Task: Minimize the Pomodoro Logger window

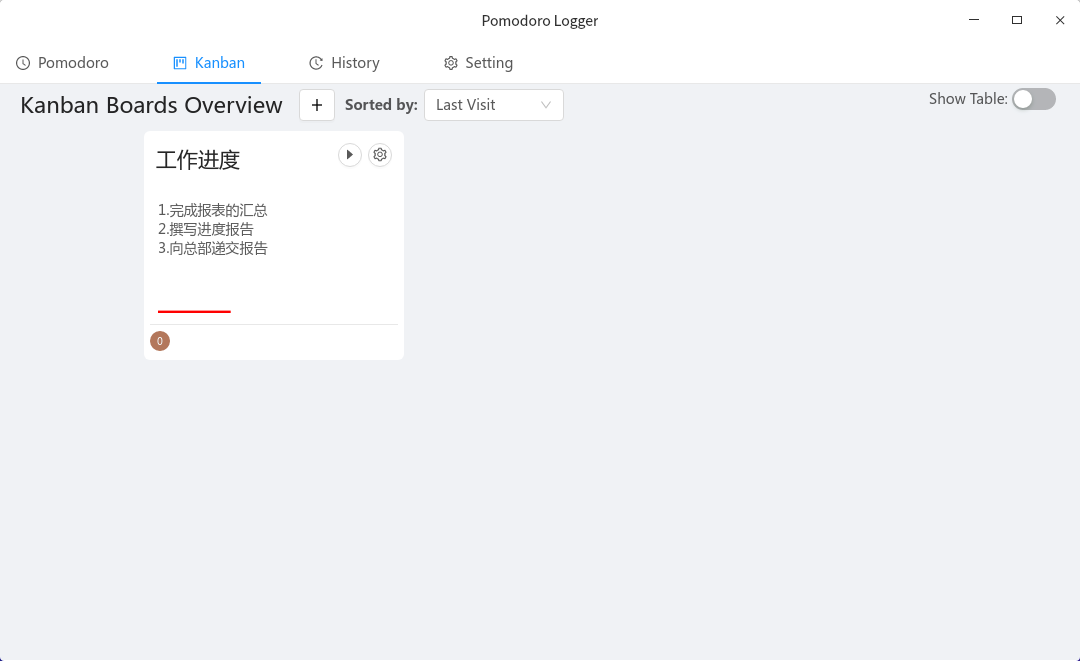Action: click(x=973, y=20)
